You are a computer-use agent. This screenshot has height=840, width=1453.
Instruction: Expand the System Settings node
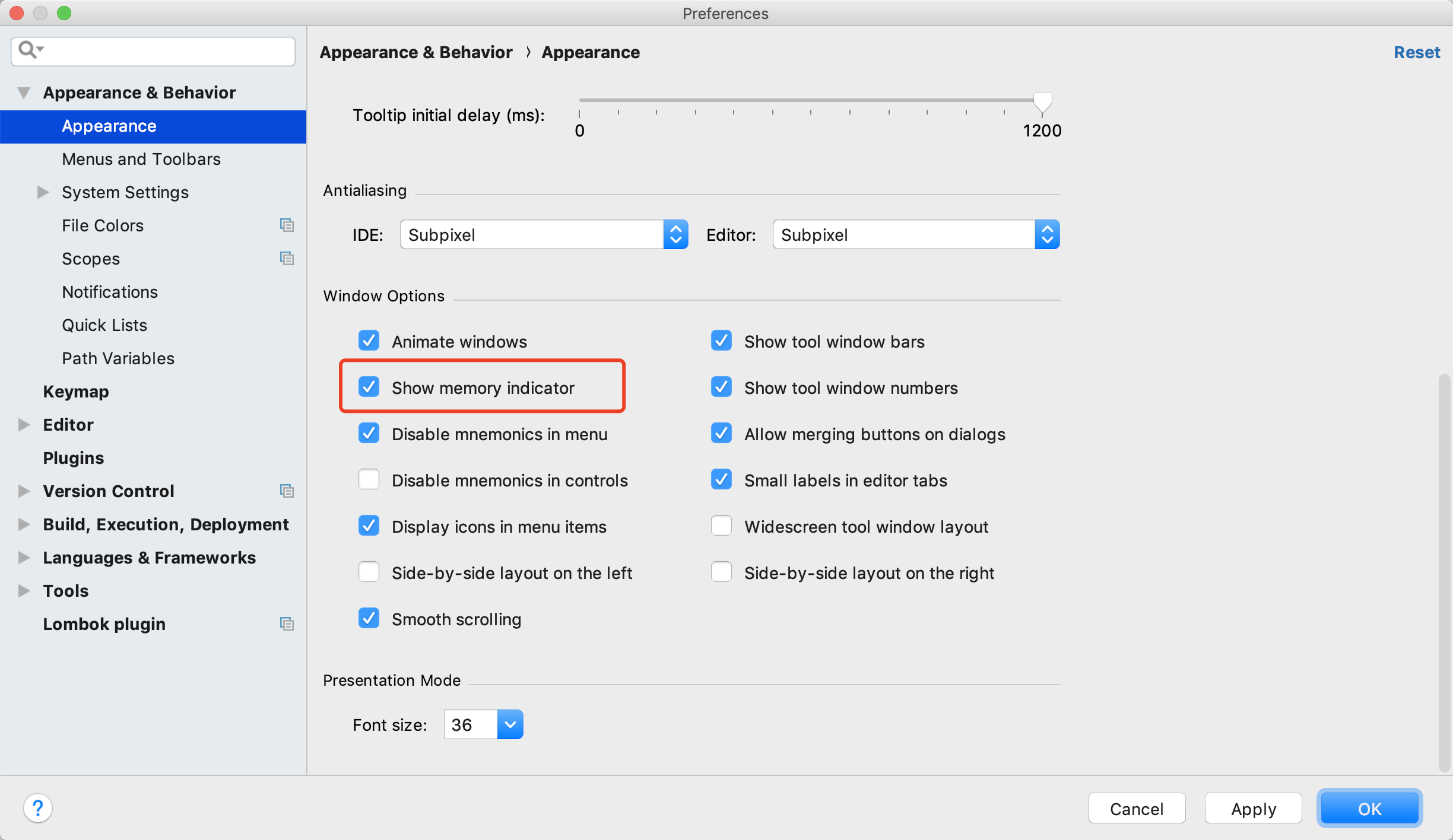tap(43, 192)
